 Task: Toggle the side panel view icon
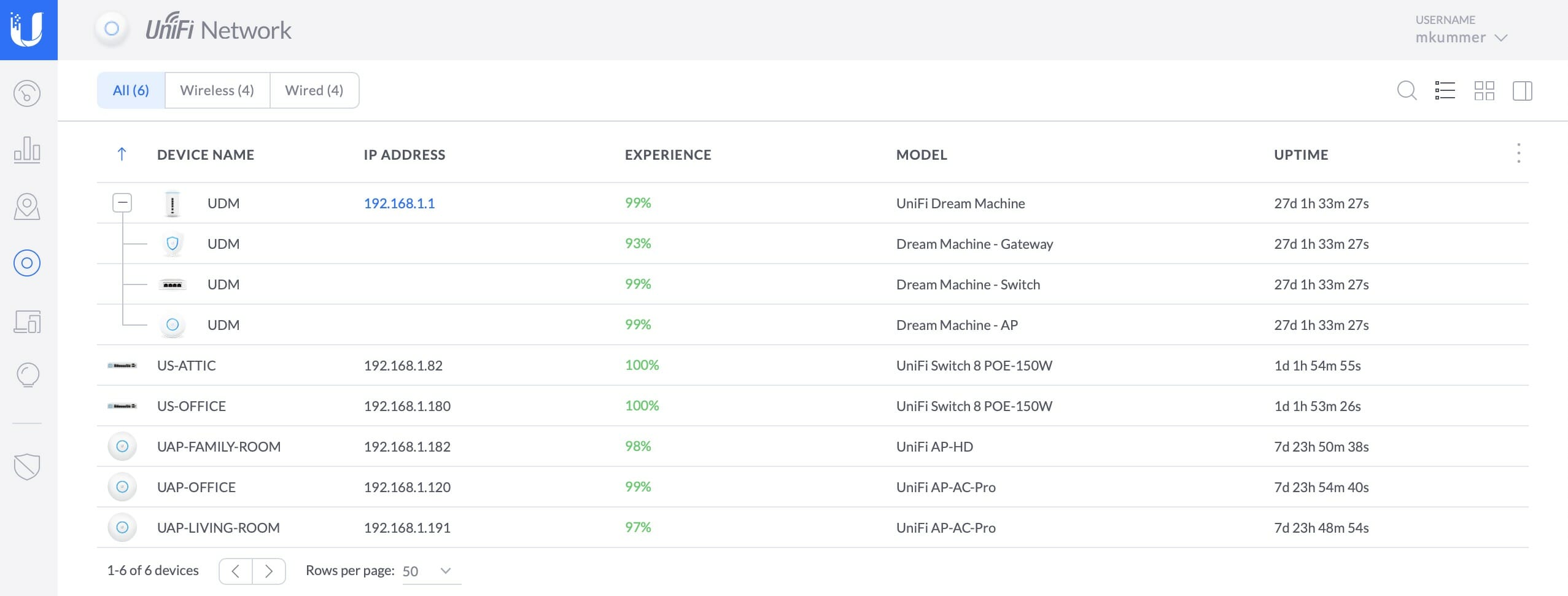(1522, 91)
